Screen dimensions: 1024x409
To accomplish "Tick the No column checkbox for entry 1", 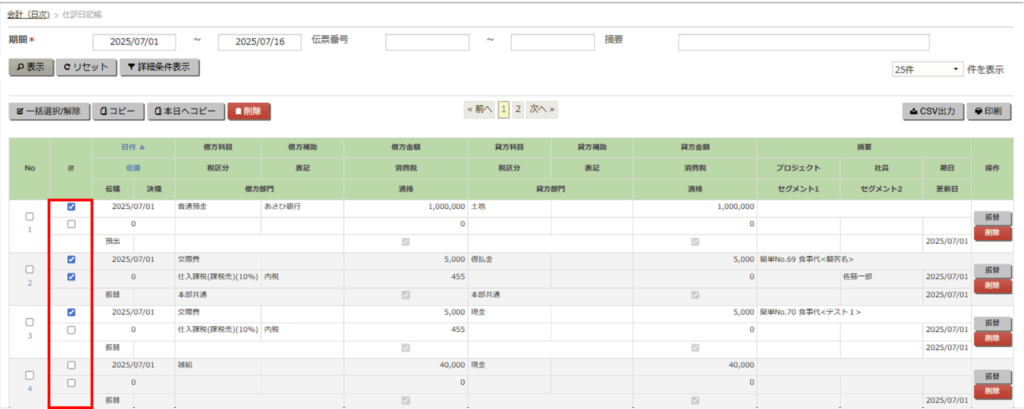I will coord(29,216).
